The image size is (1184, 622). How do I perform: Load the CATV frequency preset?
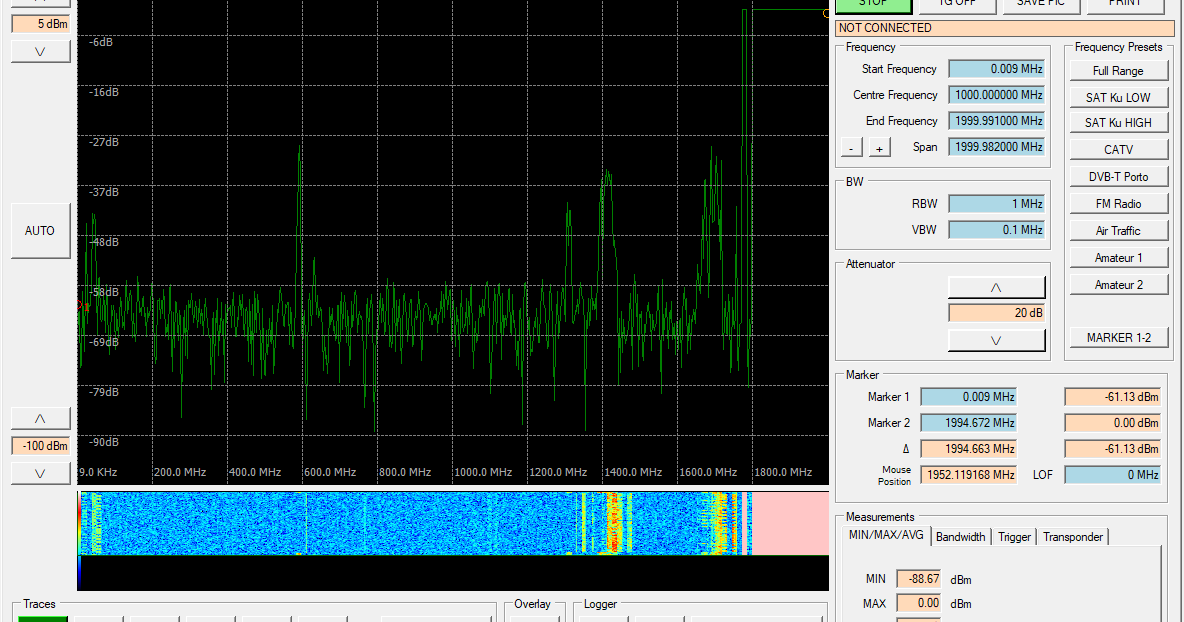click(x=1118, y=150)
